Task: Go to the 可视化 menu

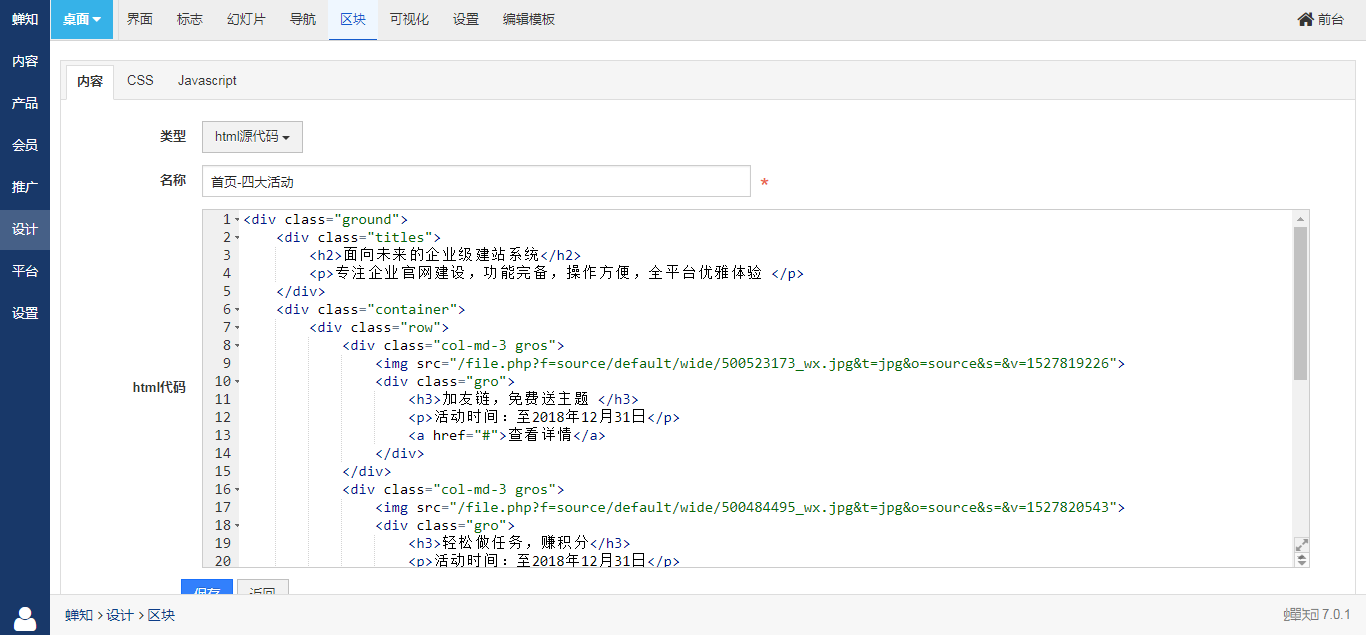Action: 409,19
